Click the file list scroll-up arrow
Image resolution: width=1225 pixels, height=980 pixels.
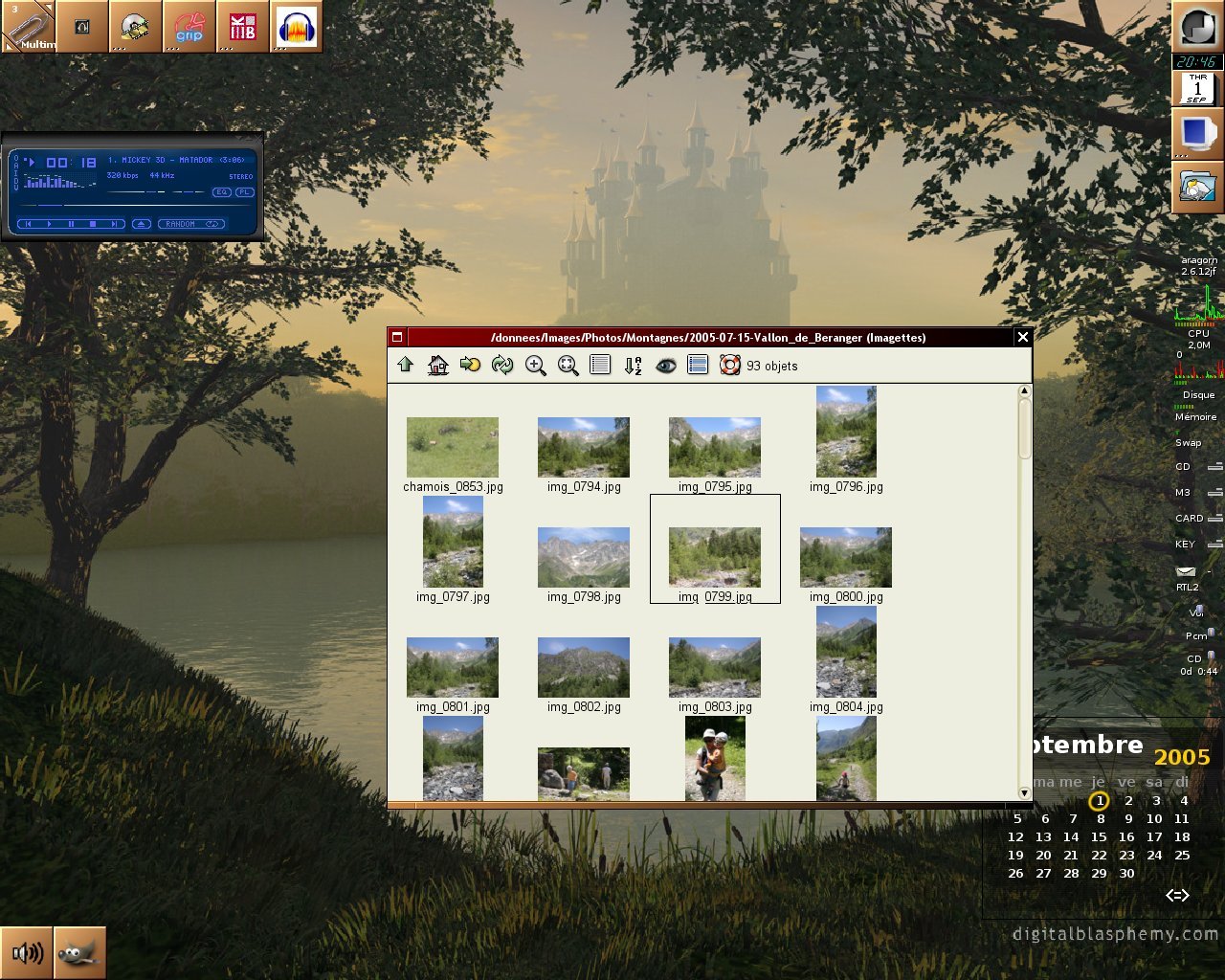(1024, 390)
